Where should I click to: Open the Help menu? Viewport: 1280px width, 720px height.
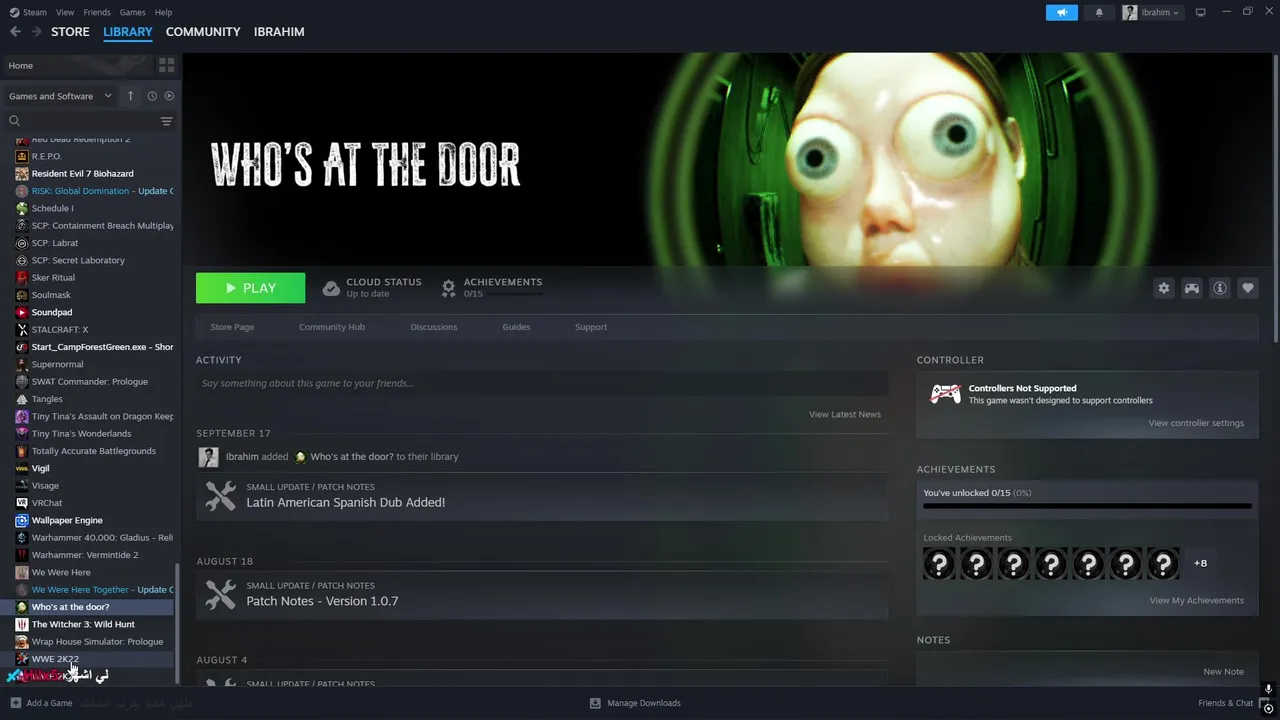(163, 12)
